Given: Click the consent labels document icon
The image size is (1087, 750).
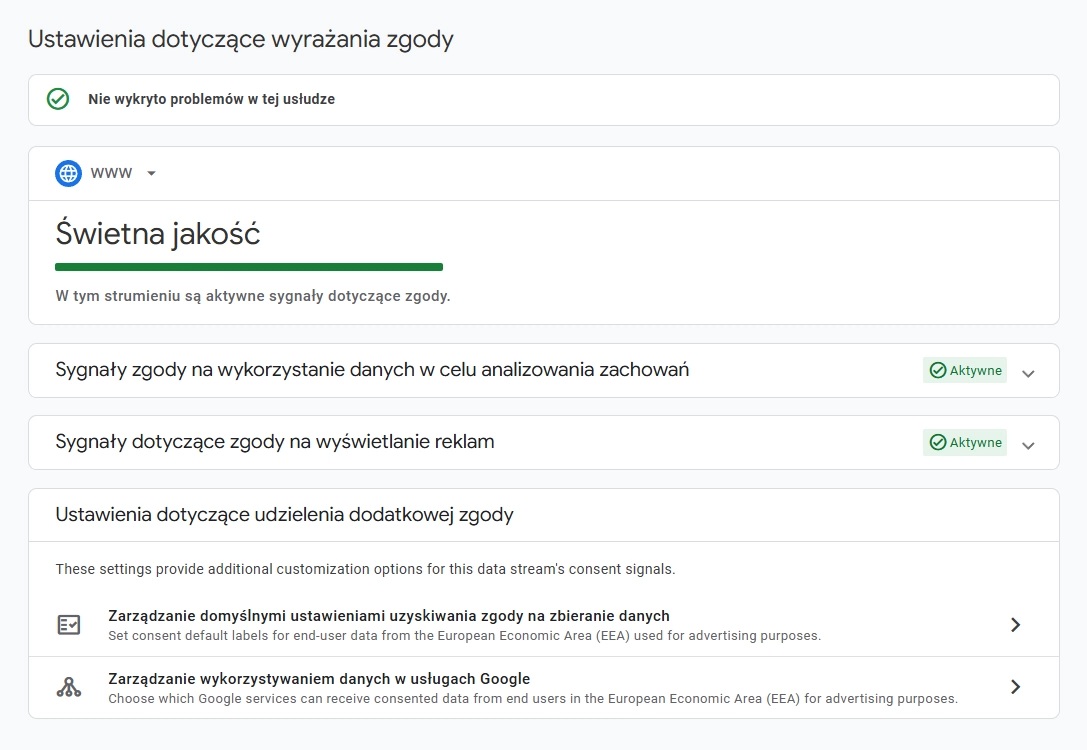Looking at the screenshot, I should [x=68, y=623].
